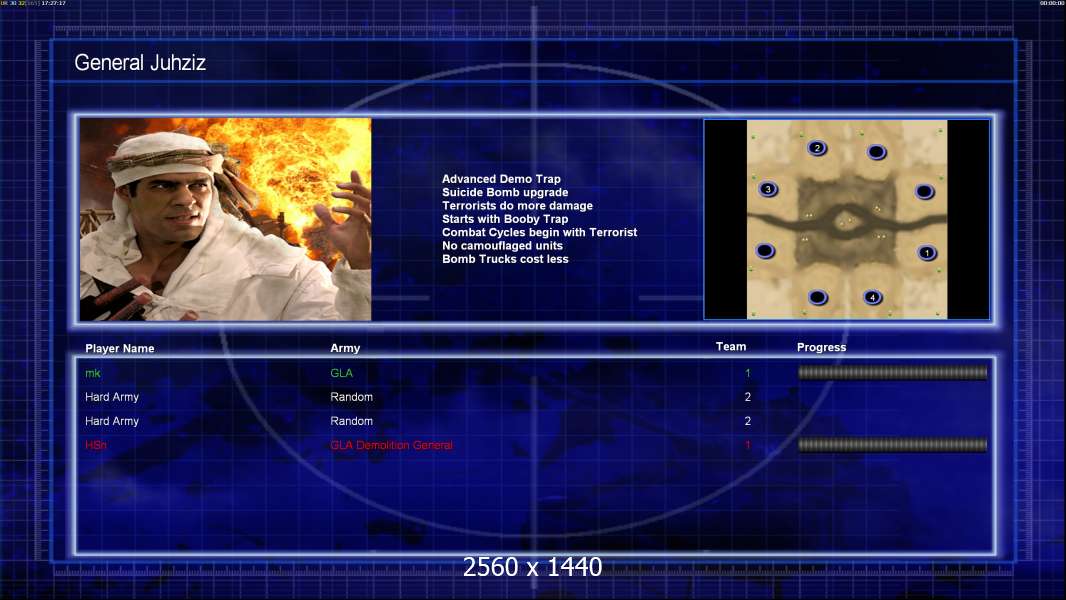Click the unnumbered start marker right of marker 2

point(877,152)
